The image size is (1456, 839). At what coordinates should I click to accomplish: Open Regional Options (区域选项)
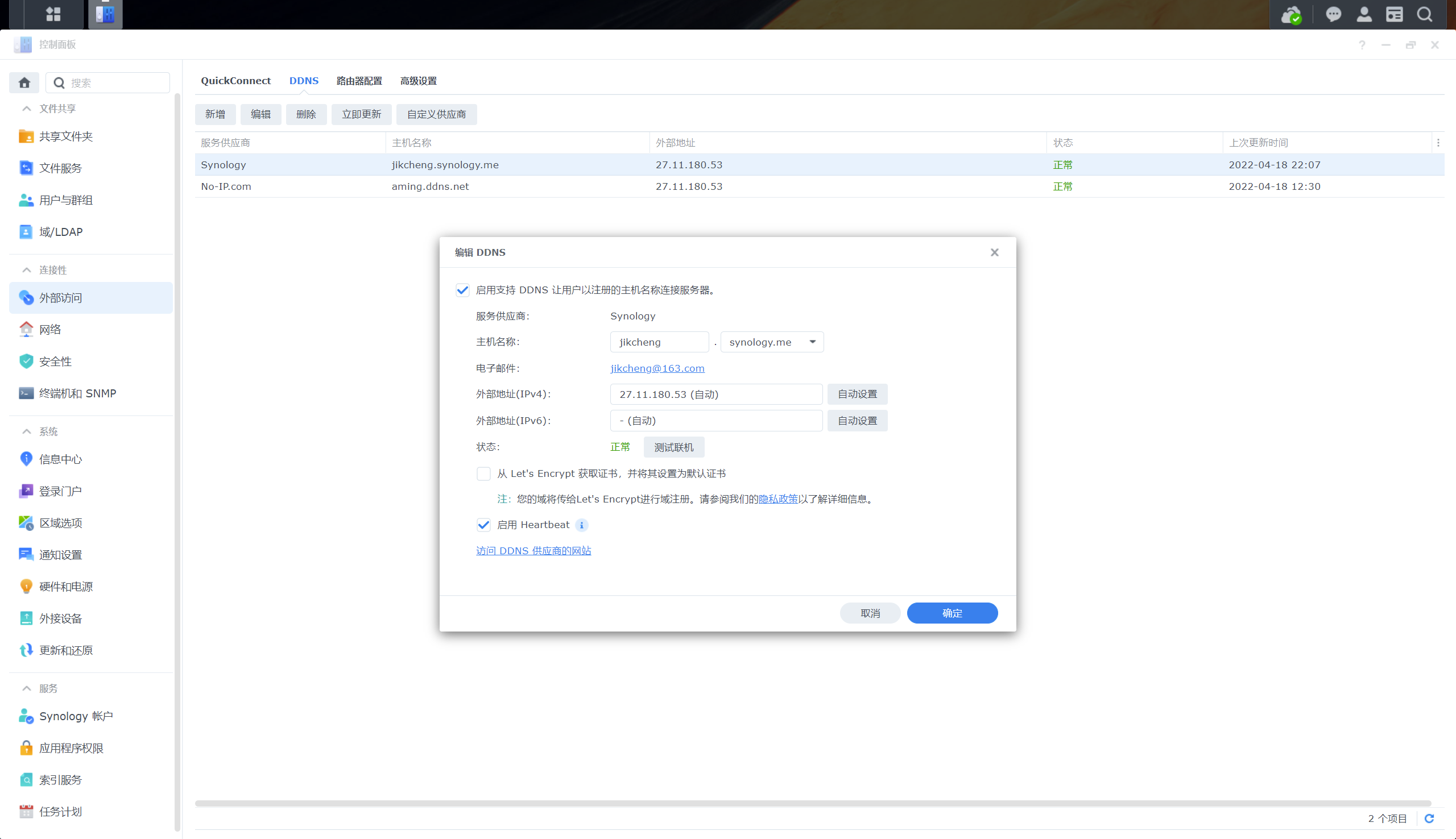pos(91,522)
